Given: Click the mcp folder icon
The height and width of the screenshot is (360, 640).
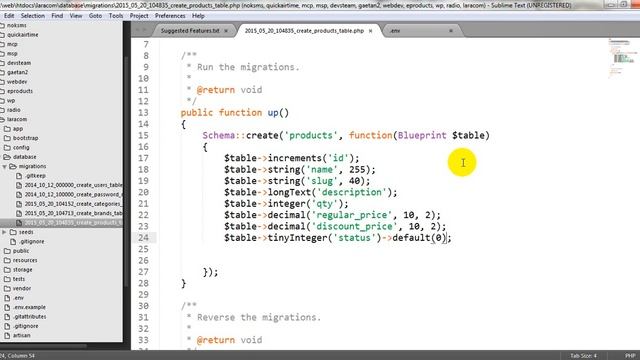Looking at the screenshot, I should tap(2, 44).
